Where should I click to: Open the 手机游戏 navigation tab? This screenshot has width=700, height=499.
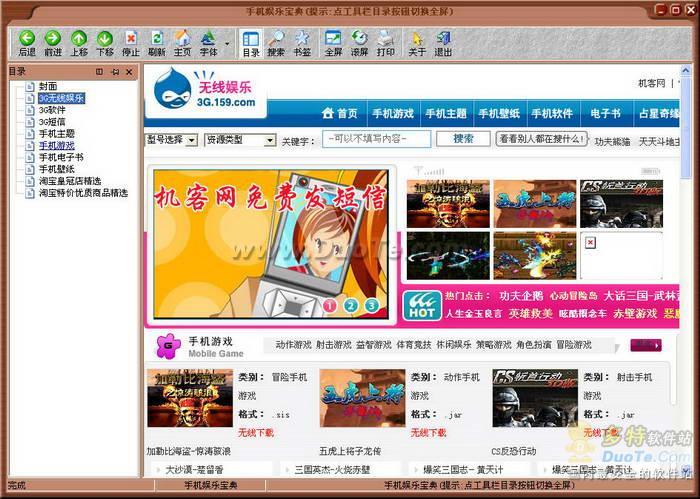(x=393, y=113)
